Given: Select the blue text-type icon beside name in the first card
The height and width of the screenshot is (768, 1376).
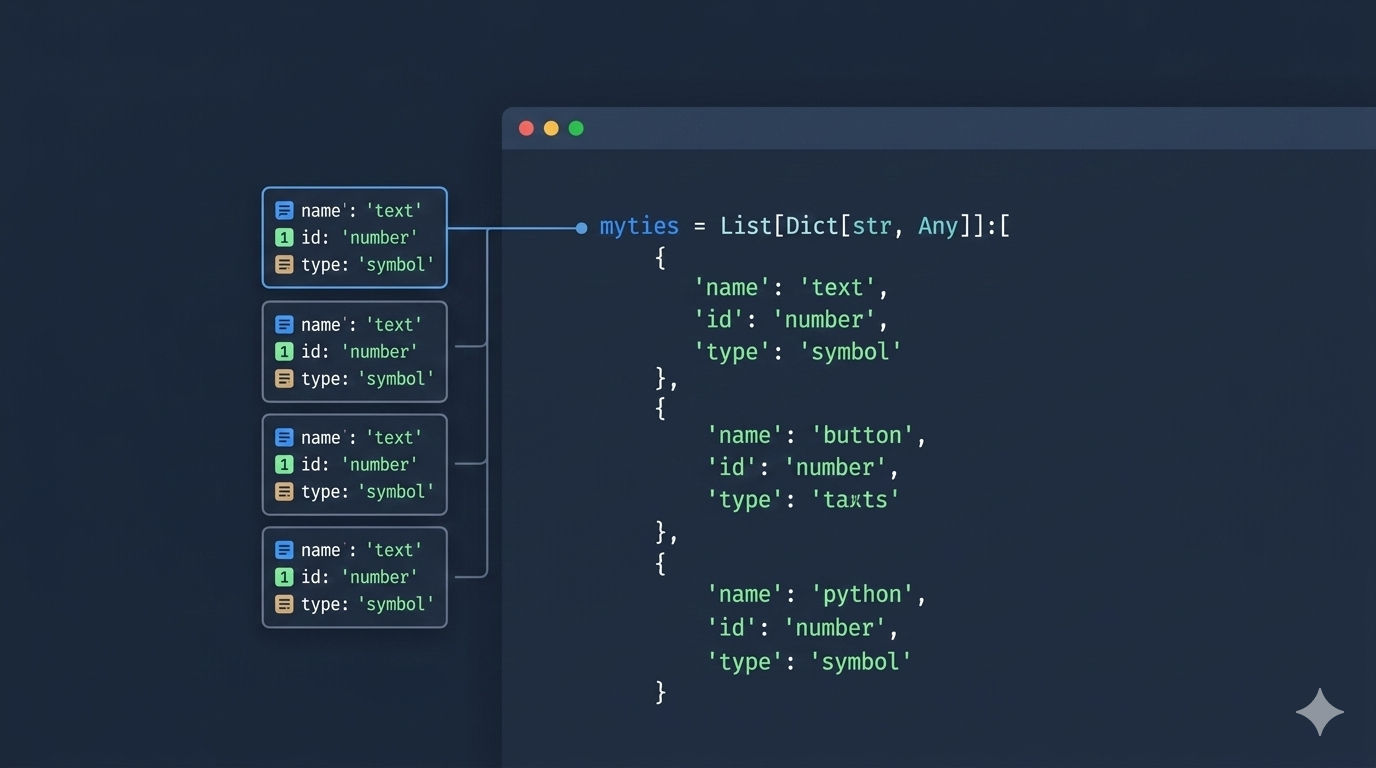Looking at the screenshot, I should 284,210.
